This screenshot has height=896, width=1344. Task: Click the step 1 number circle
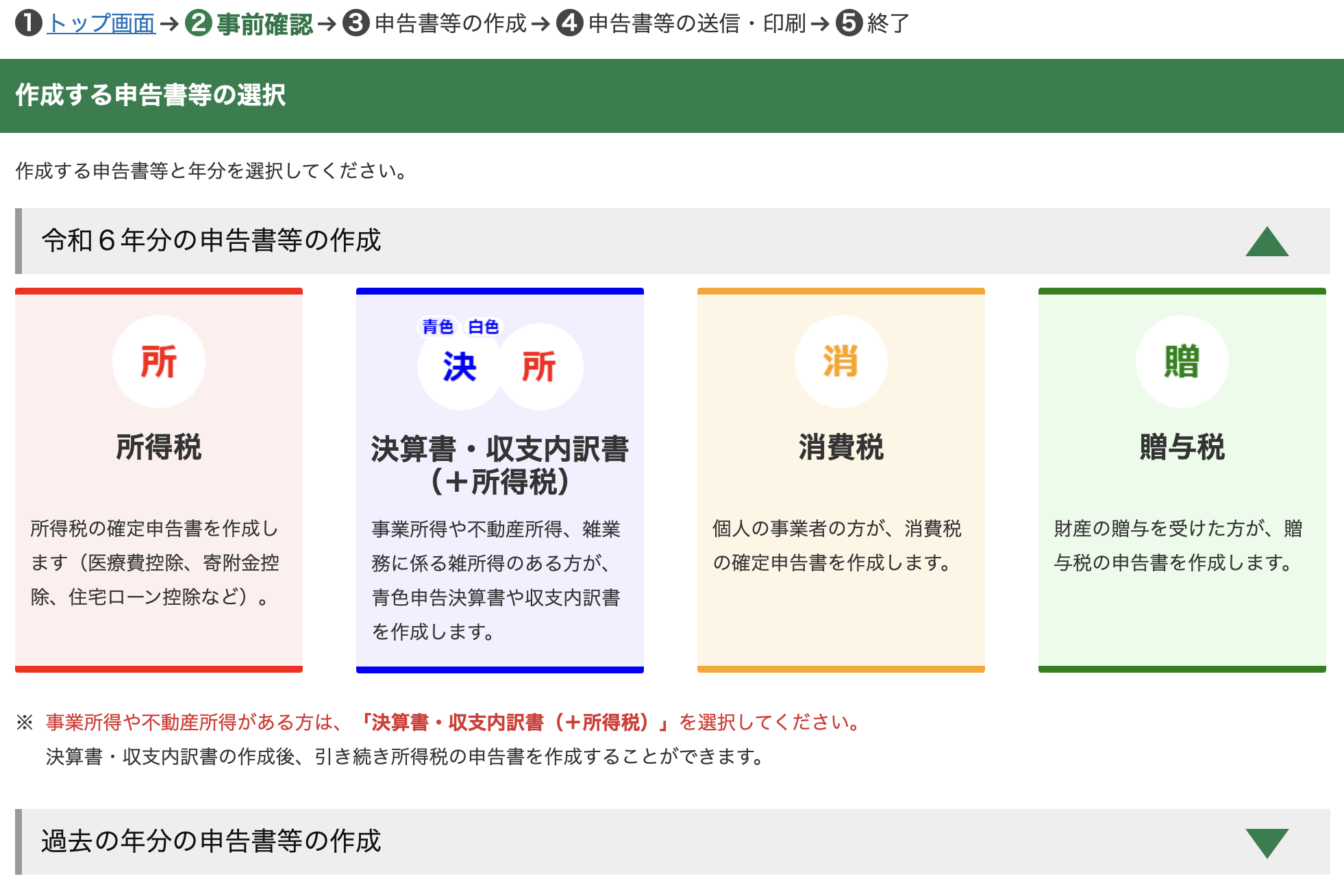(29, 23)
